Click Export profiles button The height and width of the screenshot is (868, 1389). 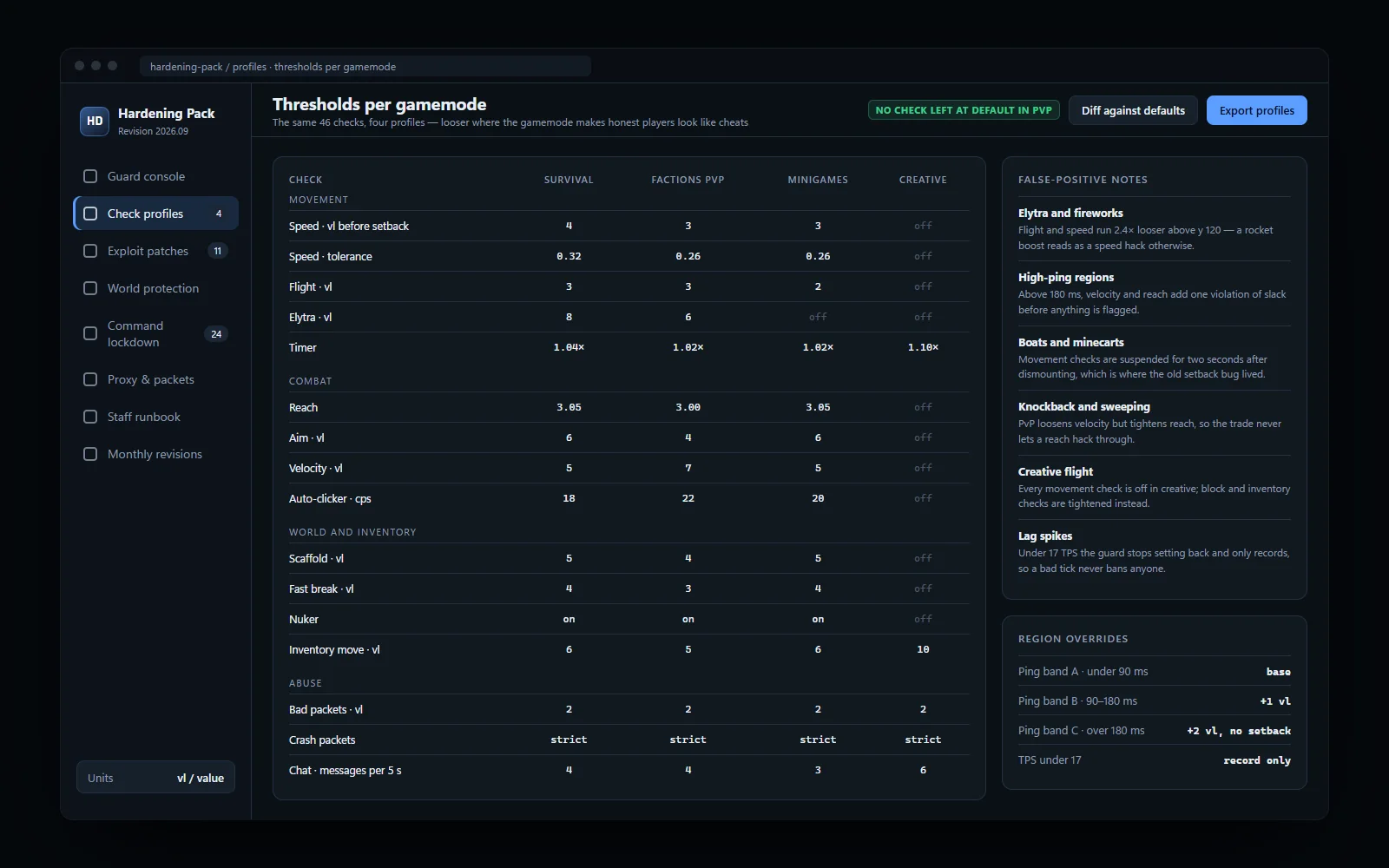point(1256,110)
